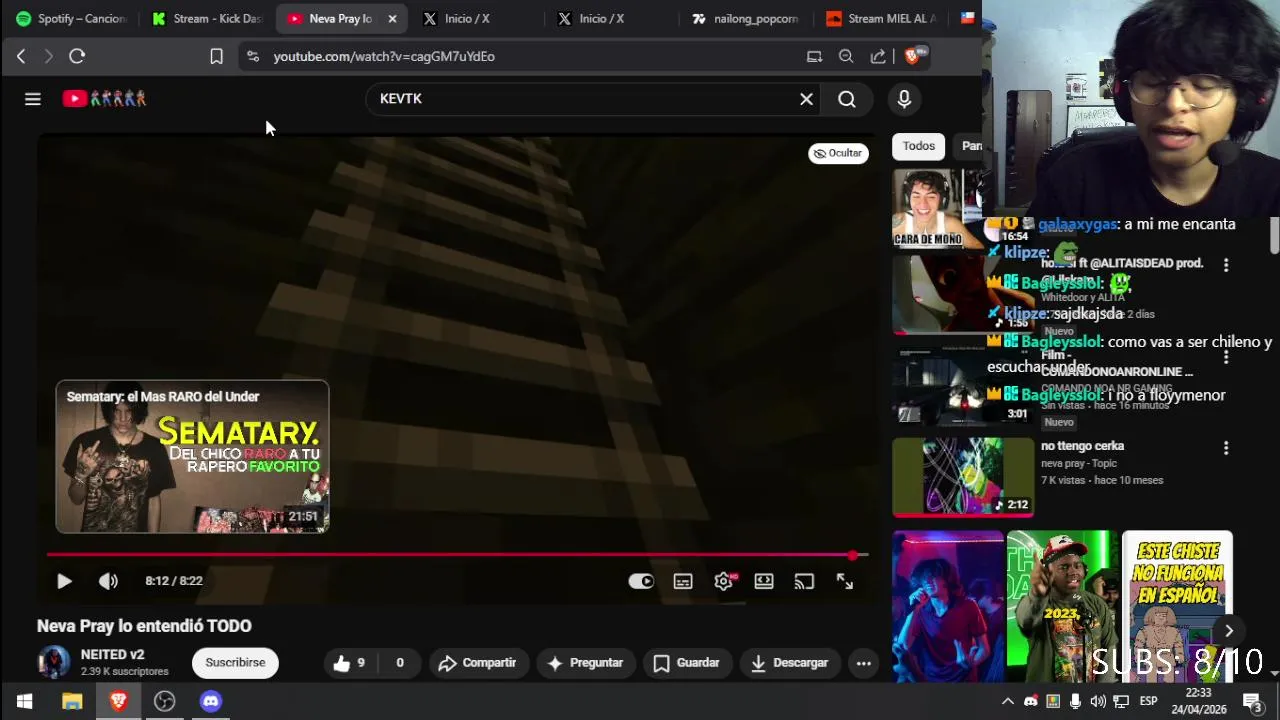Share the video via Compartir
The image size is (1280, 720).
[x=477, y=663]
